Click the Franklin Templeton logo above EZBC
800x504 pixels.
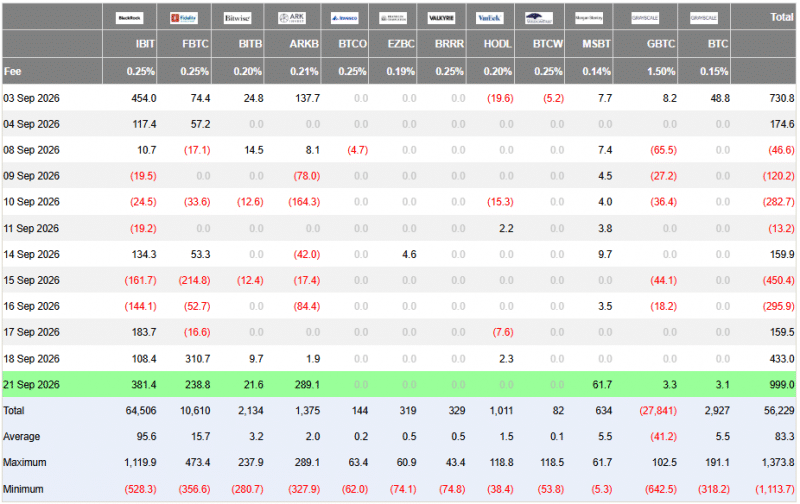tap(393, 18)
